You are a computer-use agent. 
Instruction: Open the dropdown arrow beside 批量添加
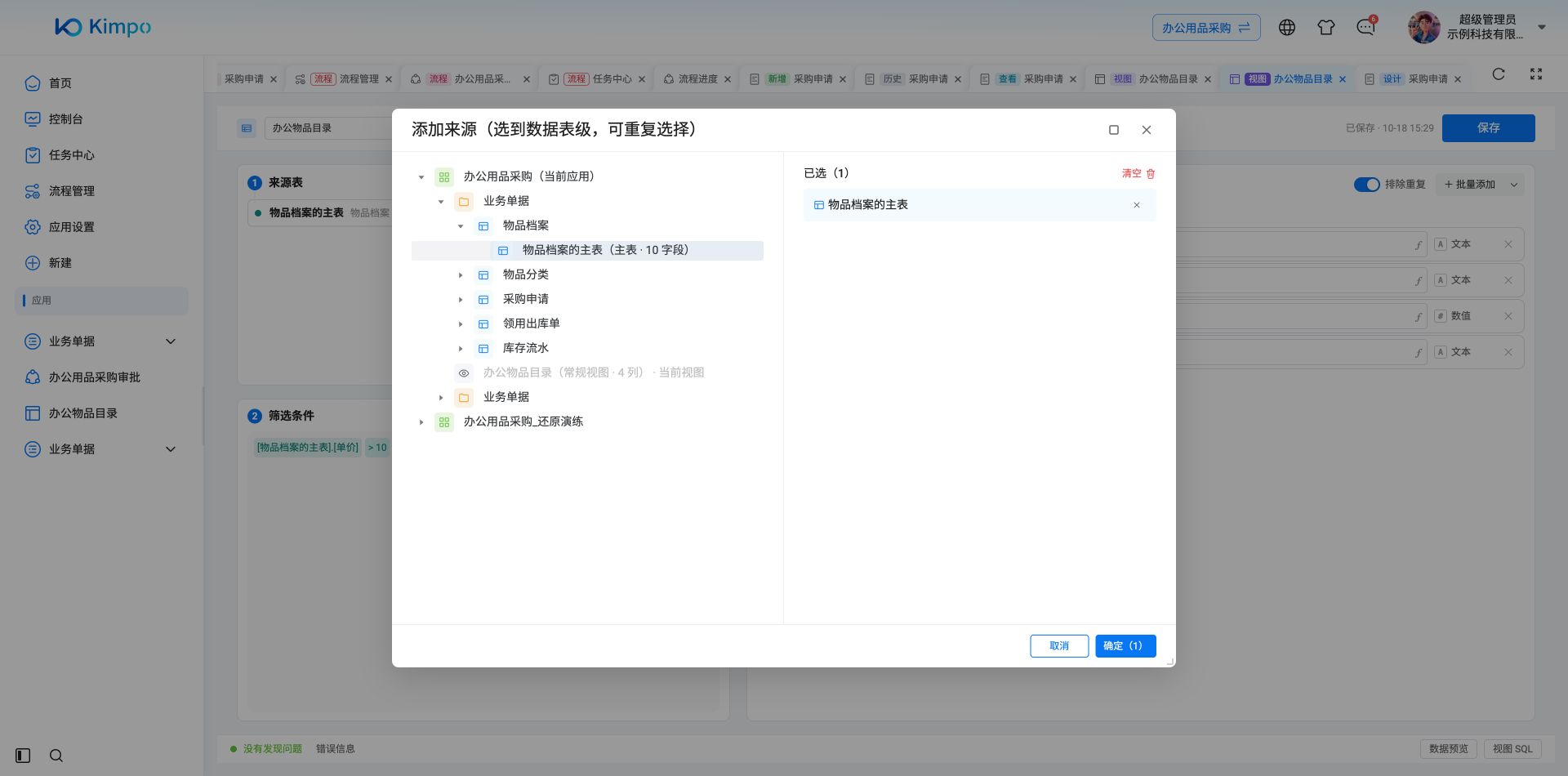pyautogui.click(x=1514, y=185)
